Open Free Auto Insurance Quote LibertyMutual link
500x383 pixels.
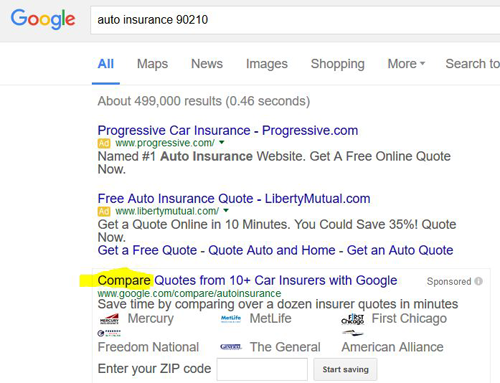[234, 198]
